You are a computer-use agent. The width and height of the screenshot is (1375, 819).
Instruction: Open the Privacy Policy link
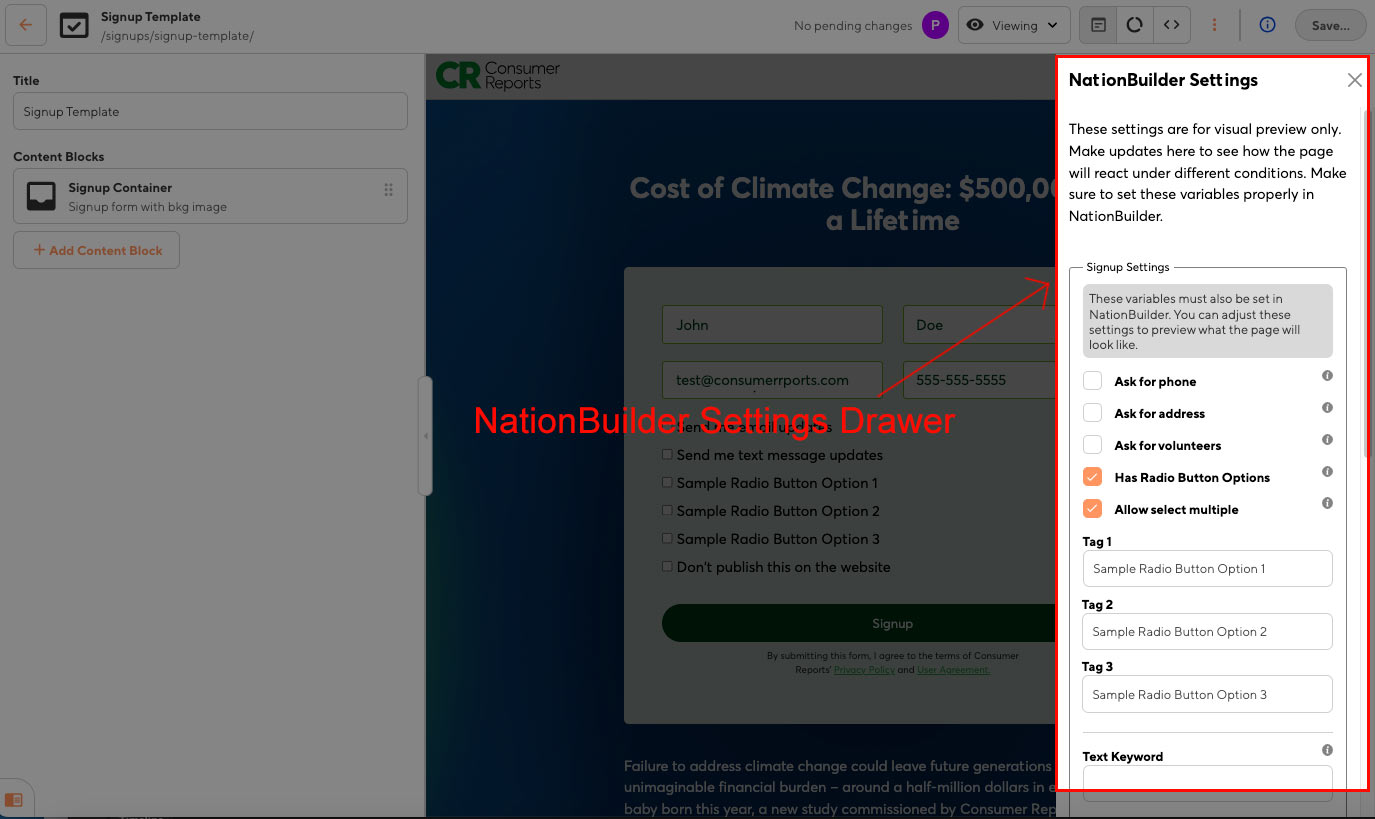864,669
